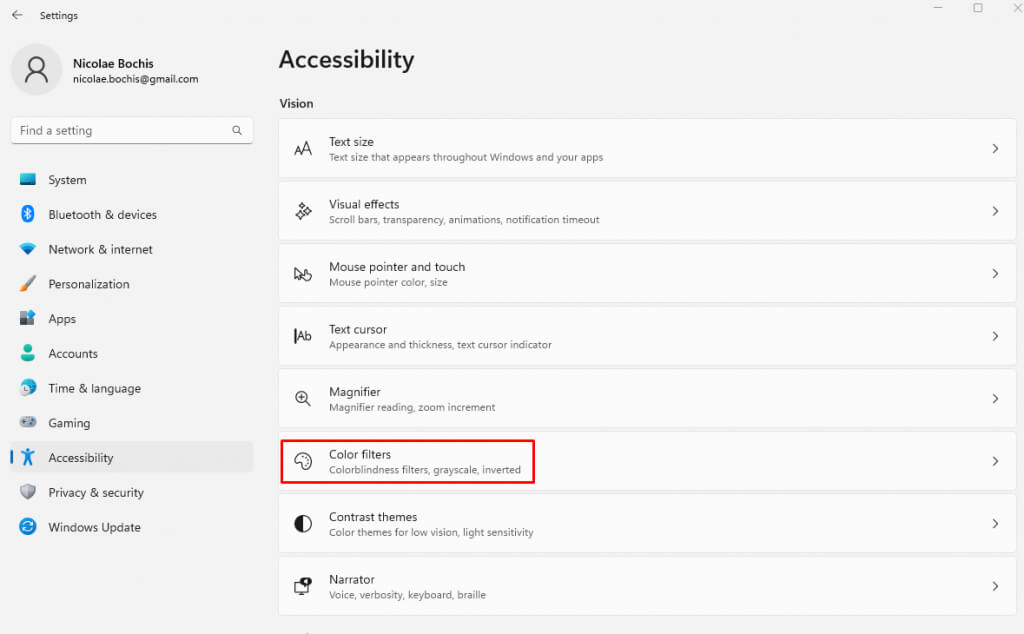Click the Text size AA icon

click(303, 149)
